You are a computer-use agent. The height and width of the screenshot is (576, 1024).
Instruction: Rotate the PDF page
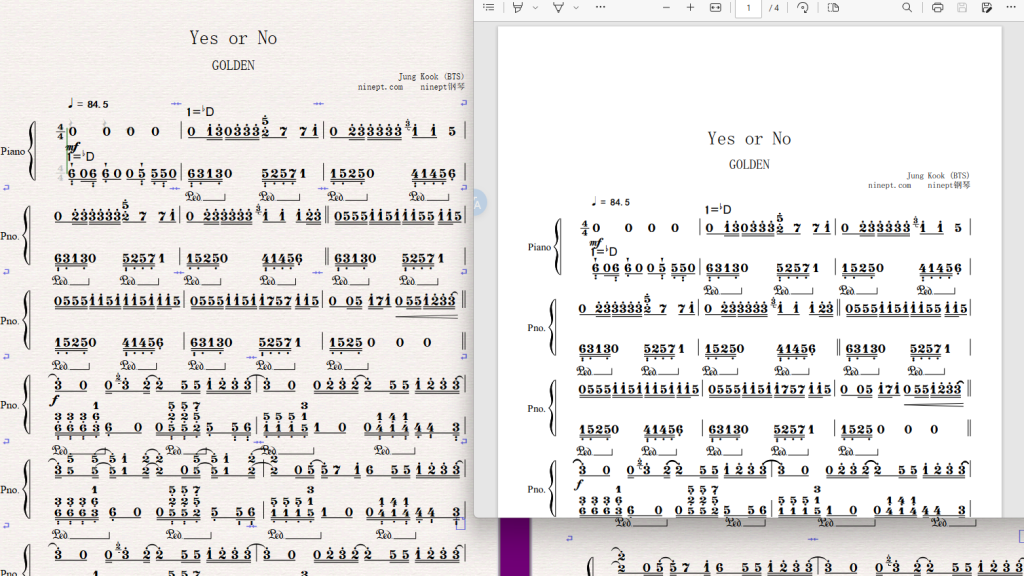pos(803,8)
